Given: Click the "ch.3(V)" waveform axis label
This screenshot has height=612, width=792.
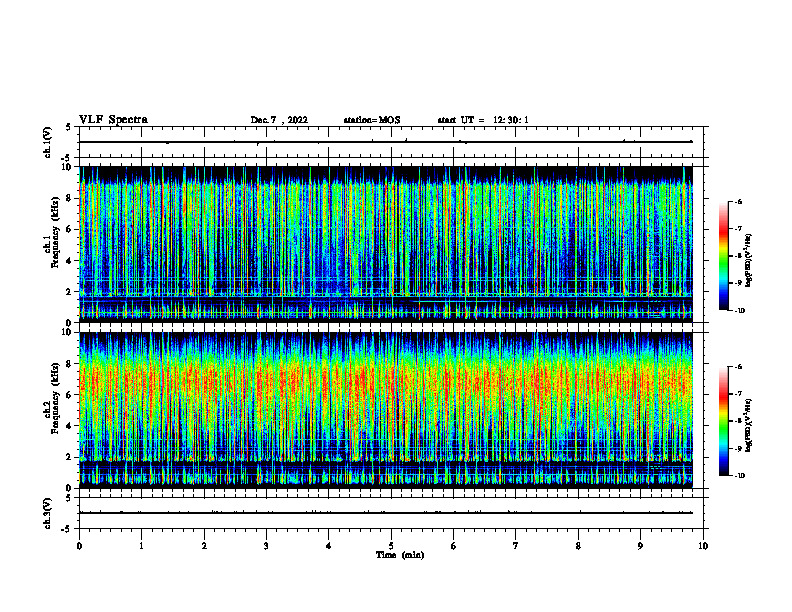Looking at the screenshot, I should tap(48, 513).
